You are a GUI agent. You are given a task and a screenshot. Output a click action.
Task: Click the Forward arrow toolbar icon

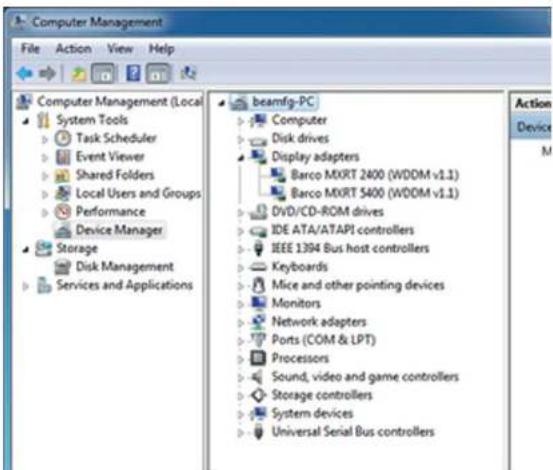(47, 74)
